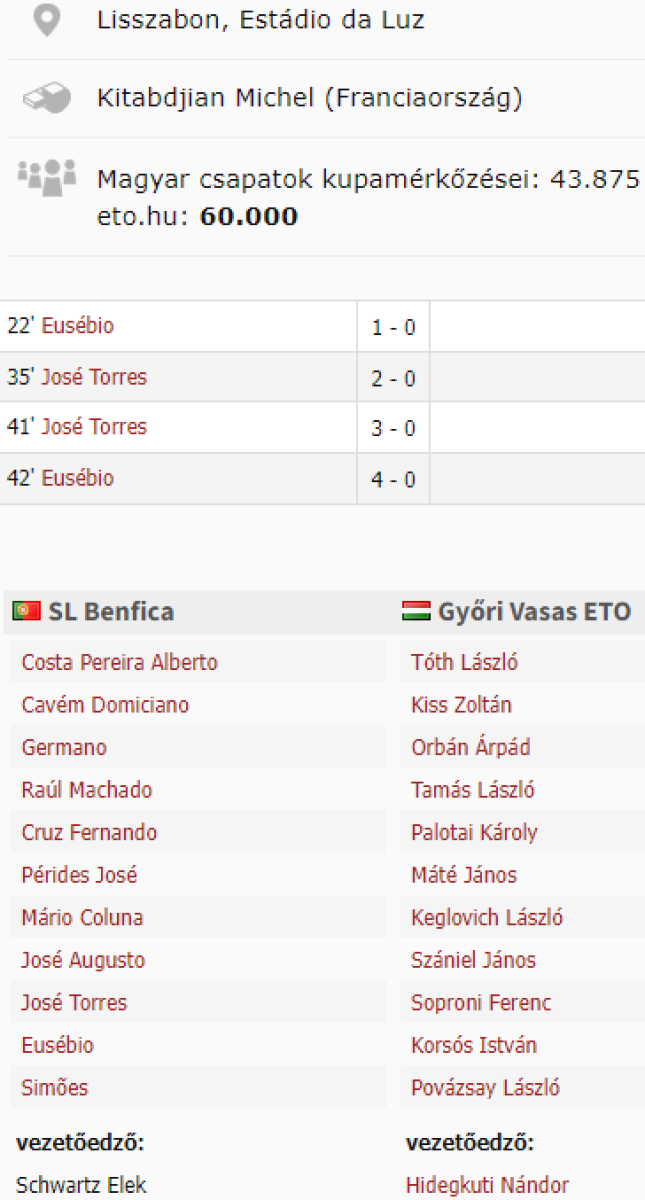Click the SL Benfica team heading
645x1200 pixels.
pos(111,612)
